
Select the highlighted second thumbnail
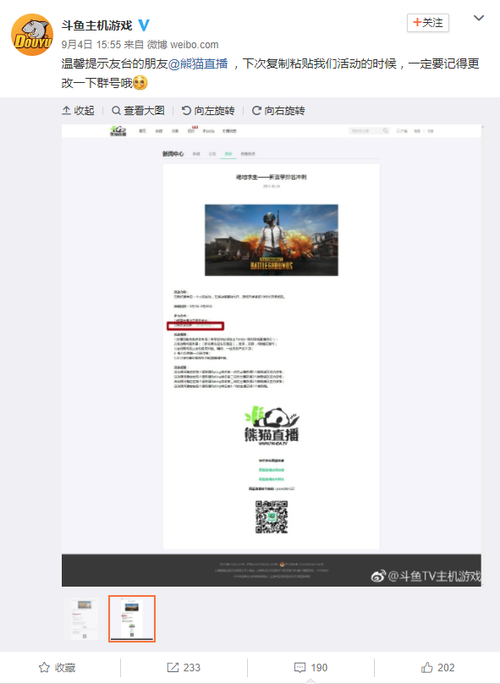(132, 619)
